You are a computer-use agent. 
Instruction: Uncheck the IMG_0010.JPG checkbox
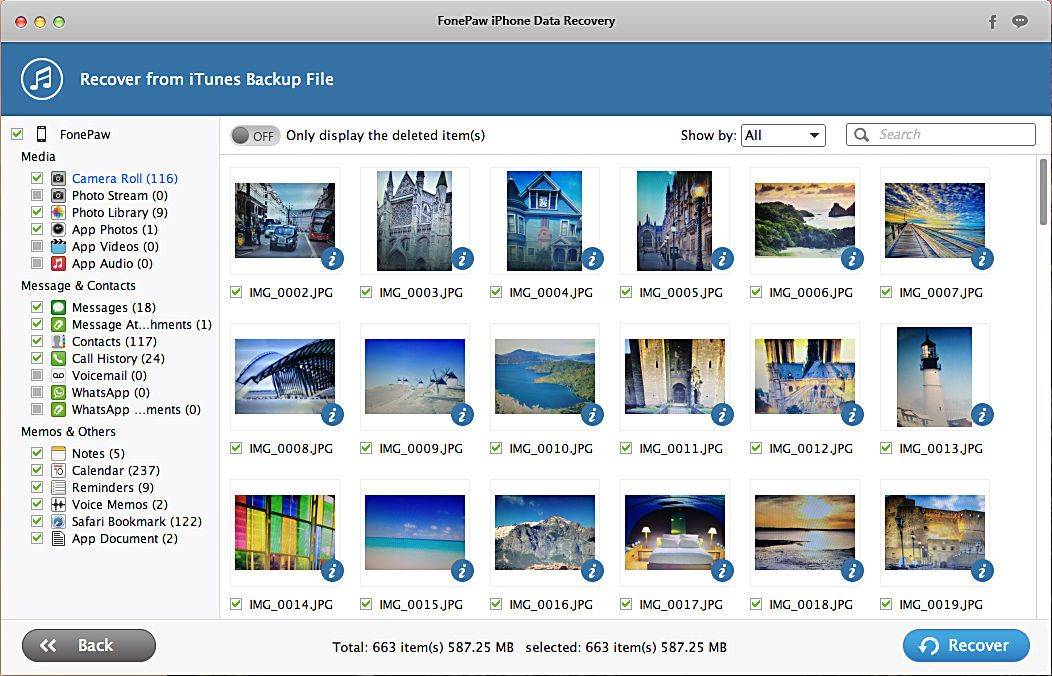[497, 449]
